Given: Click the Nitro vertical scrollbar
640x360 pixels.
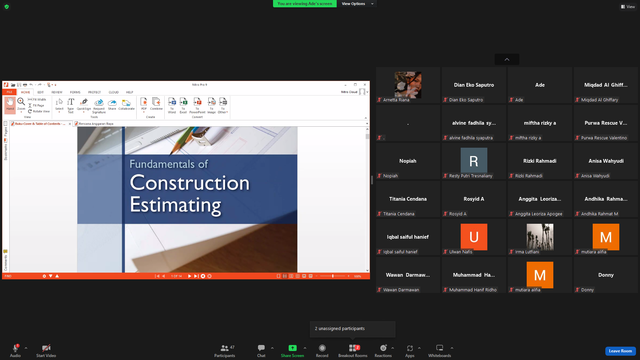Looking at the screenshot, I should [367, 199].
